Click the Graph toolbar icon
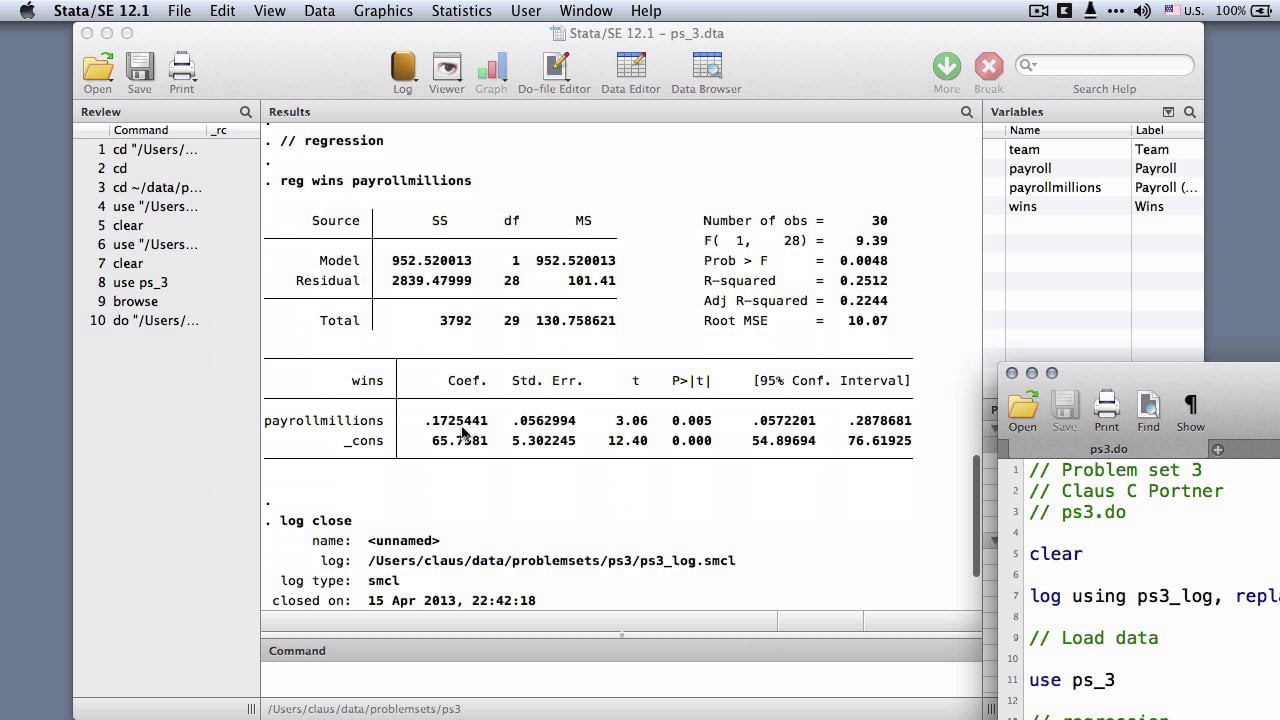This screenshot has width=1280, height=720. (x=491, y=67)
